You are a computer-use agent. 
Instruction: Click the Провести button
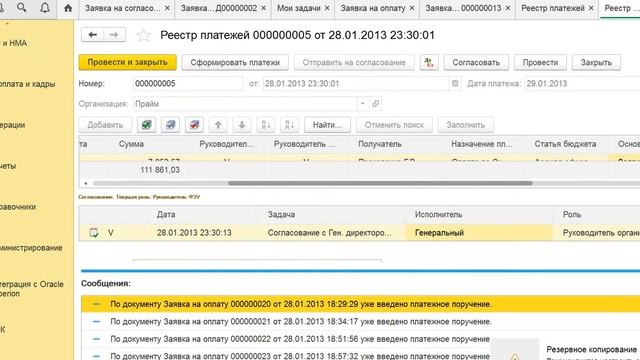pos(540,62)
